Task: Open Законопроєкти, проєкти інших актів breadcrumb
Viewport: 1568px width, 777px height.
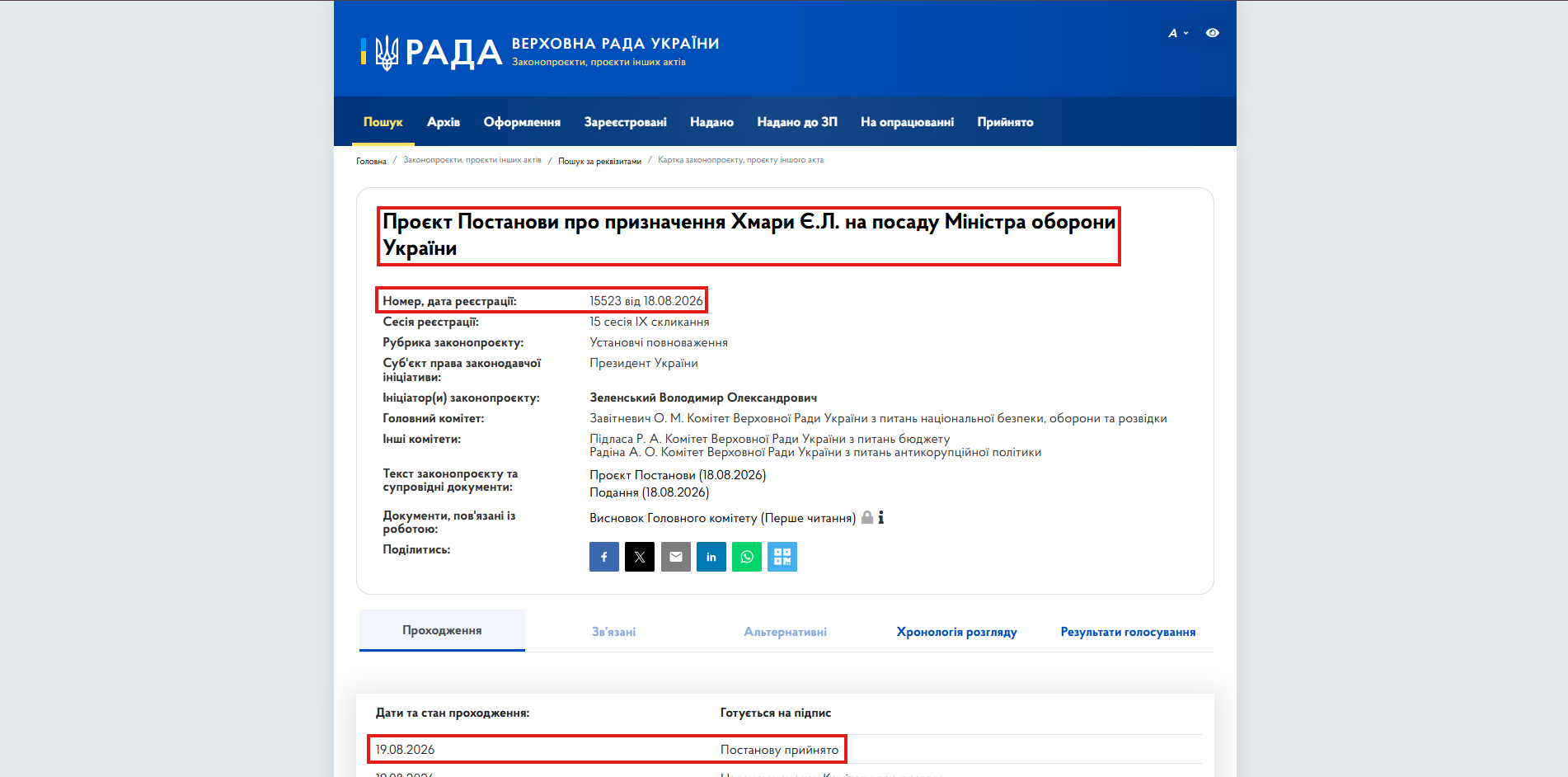Action: coord(472,160)
